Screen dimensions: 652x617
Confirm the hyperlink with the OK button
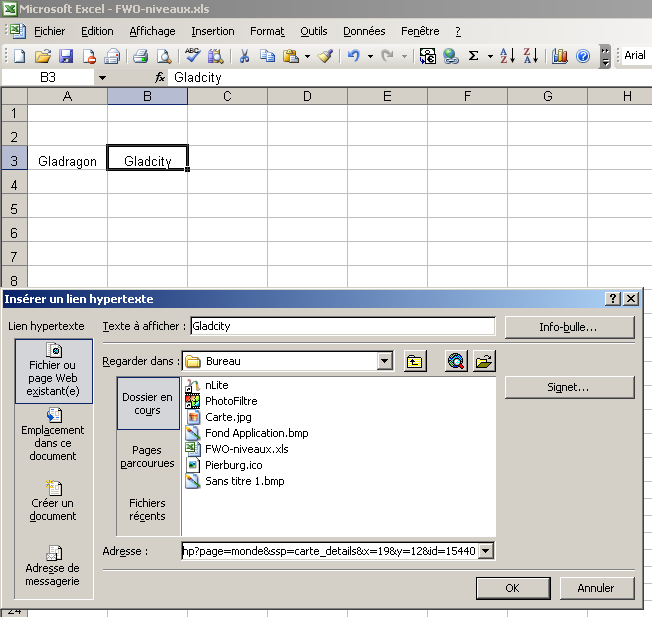(513, 588)
